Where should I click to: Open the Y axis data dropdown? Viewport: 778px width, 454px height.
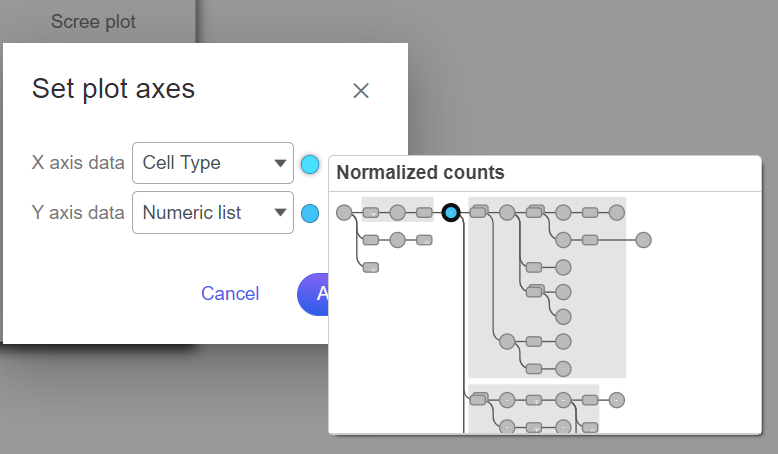(x=212, y=212)
